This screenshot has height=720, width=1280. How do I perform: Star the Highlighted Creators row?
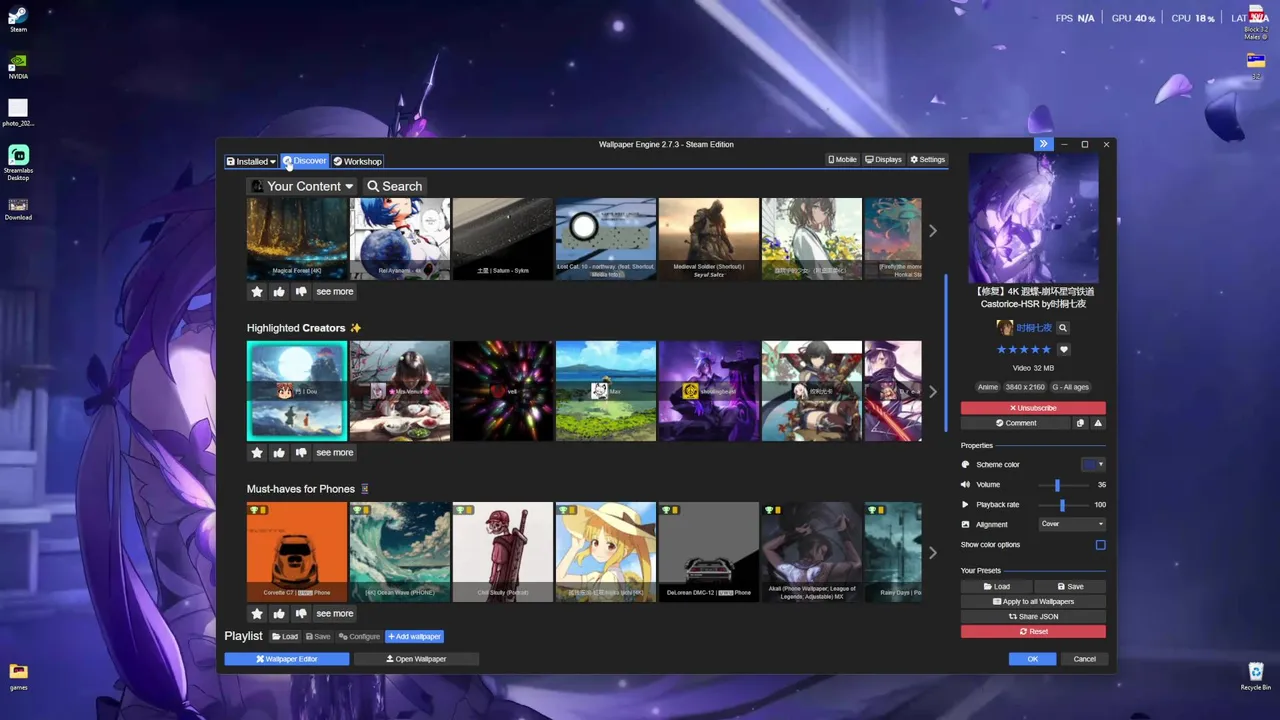(x=257, y=453)
